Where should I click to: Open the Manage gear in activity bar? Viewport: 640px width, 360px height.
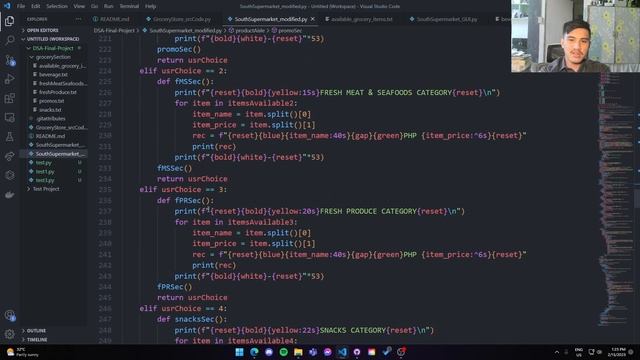click(x=9, y=334)
